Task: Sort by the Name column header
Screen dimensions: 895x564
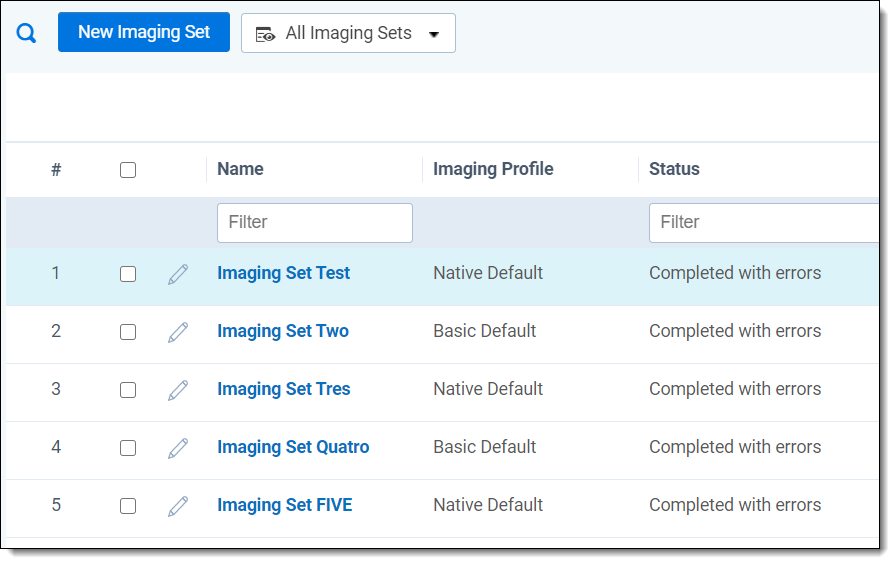Action: [240, 169]
